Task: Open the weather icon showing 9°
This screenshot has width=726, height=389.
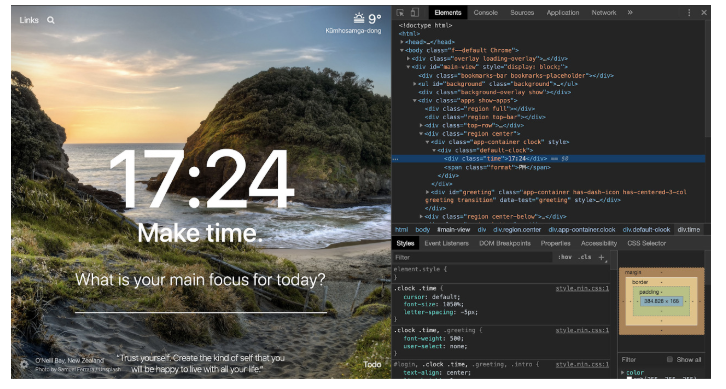Action: (x=359, y=18)
